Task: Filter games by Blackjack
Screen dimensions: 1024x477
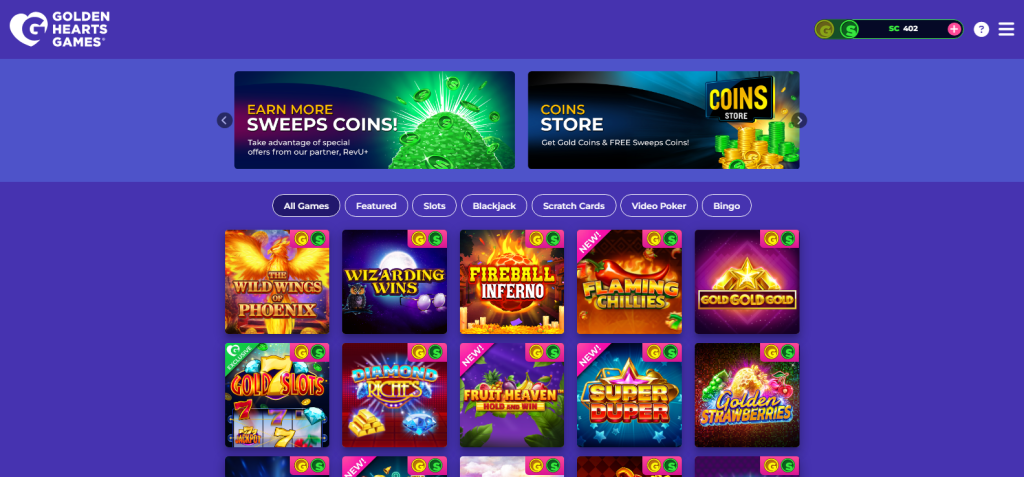Action: (494, 206)
